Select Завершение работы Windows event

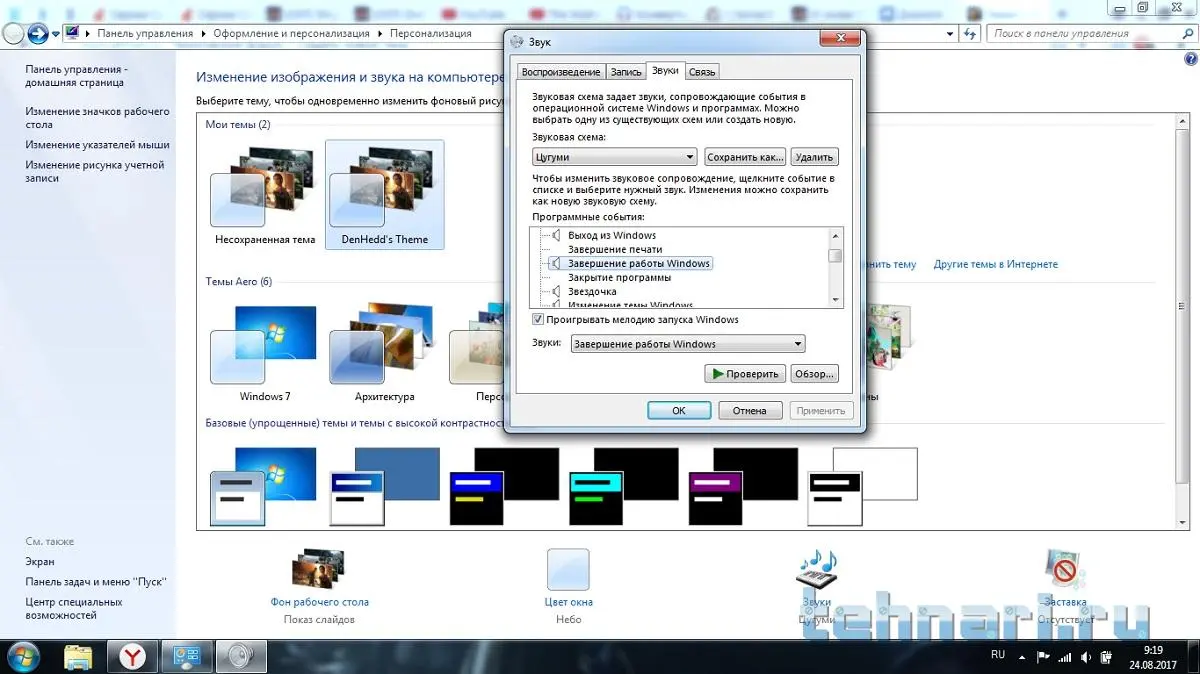[x=638, y=264]
